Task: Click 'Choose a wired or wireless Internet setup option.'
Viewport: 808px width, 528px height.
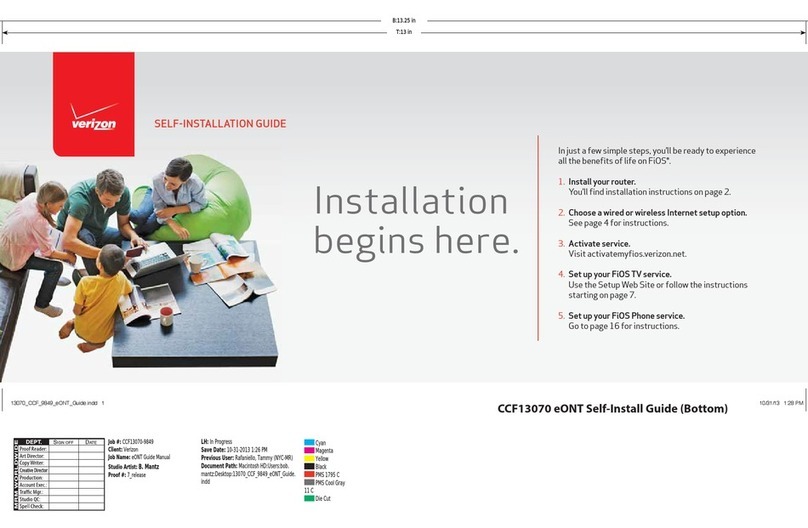Action: (658, 212)
